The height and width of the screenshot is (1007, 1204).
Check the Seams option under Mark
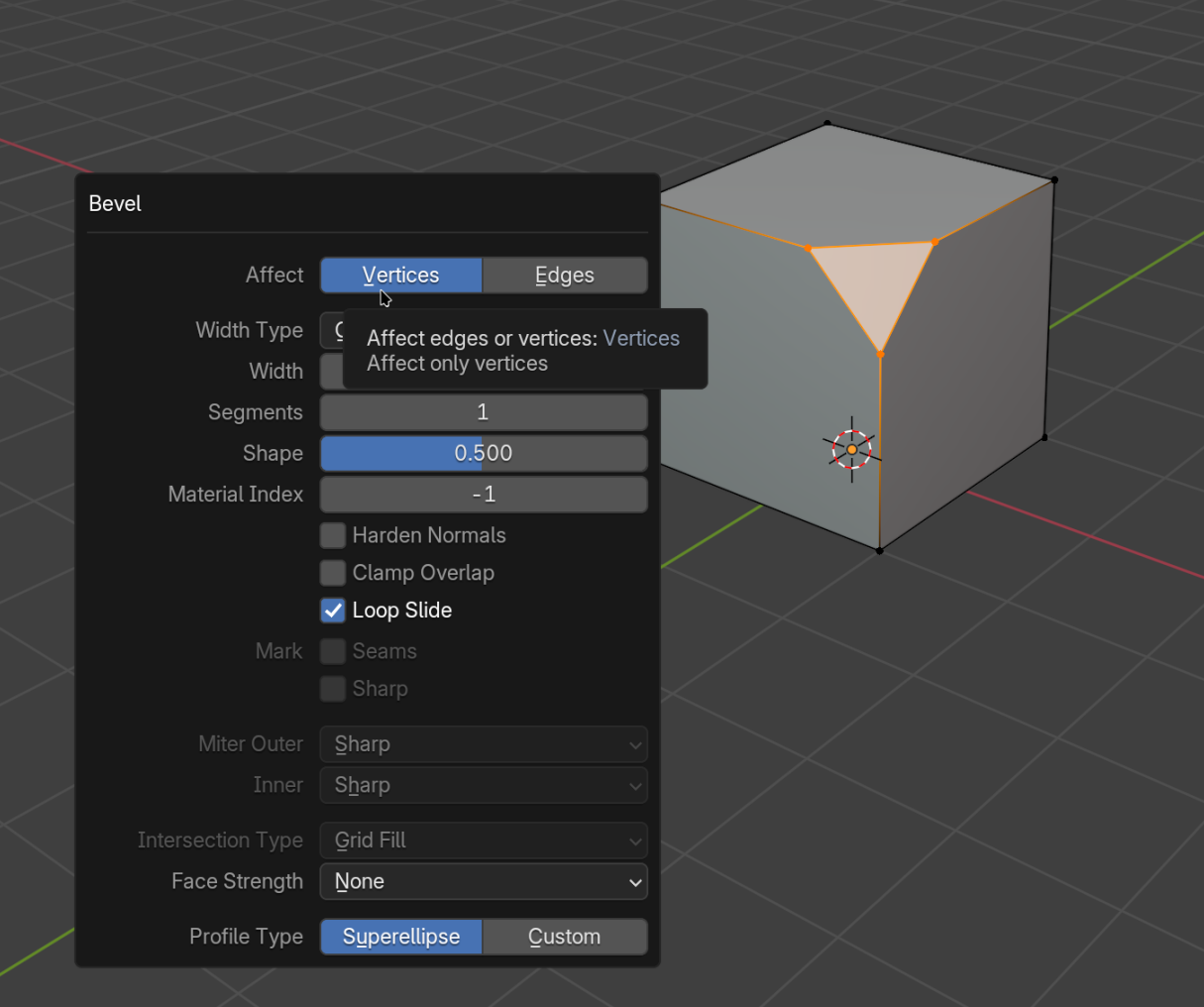click(333, 651)
